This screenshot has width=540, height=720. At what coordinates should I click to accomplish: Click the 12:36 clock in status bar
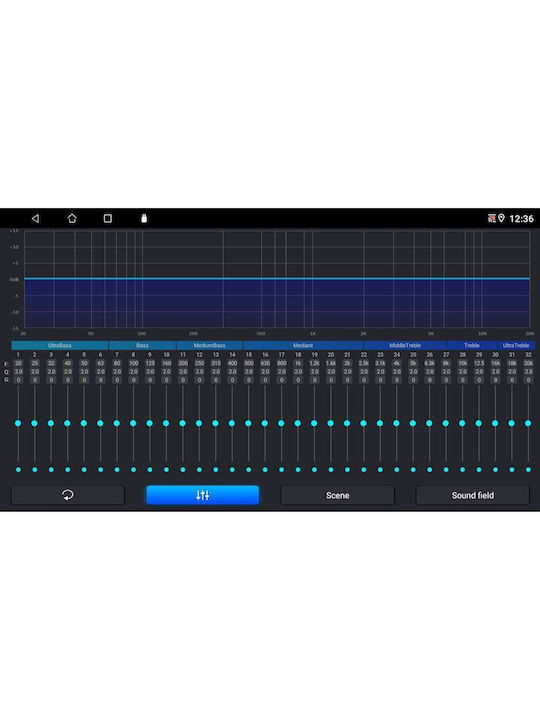point(522,219)
